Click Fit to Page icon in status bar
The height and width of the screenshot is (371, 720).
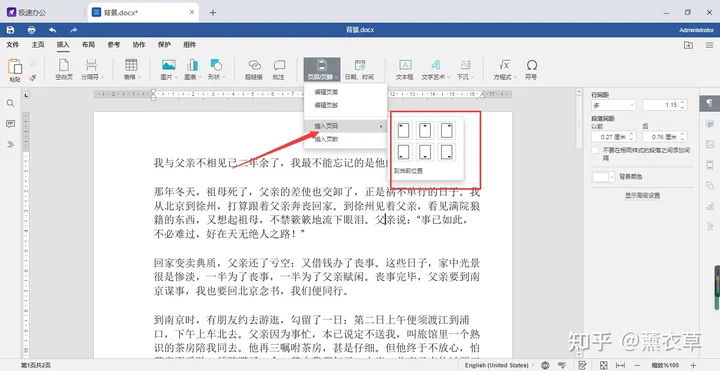click(604, 365)
